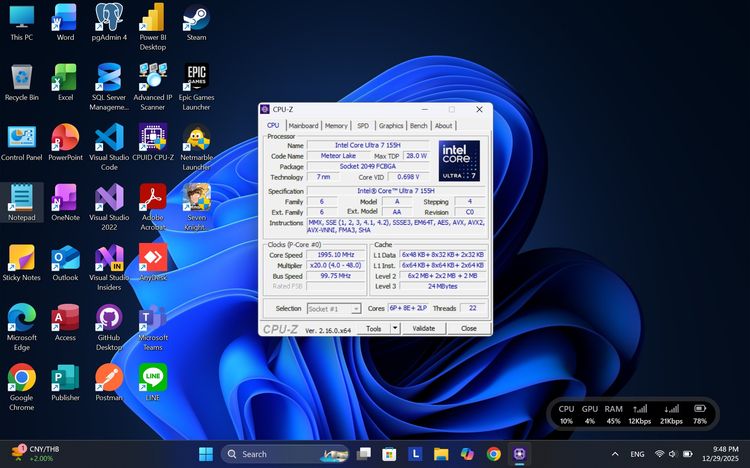Click the Intel Core Ultra 7 logo
Image resolution: width=750 pixels, height=468 pixels.
(459, 160)
